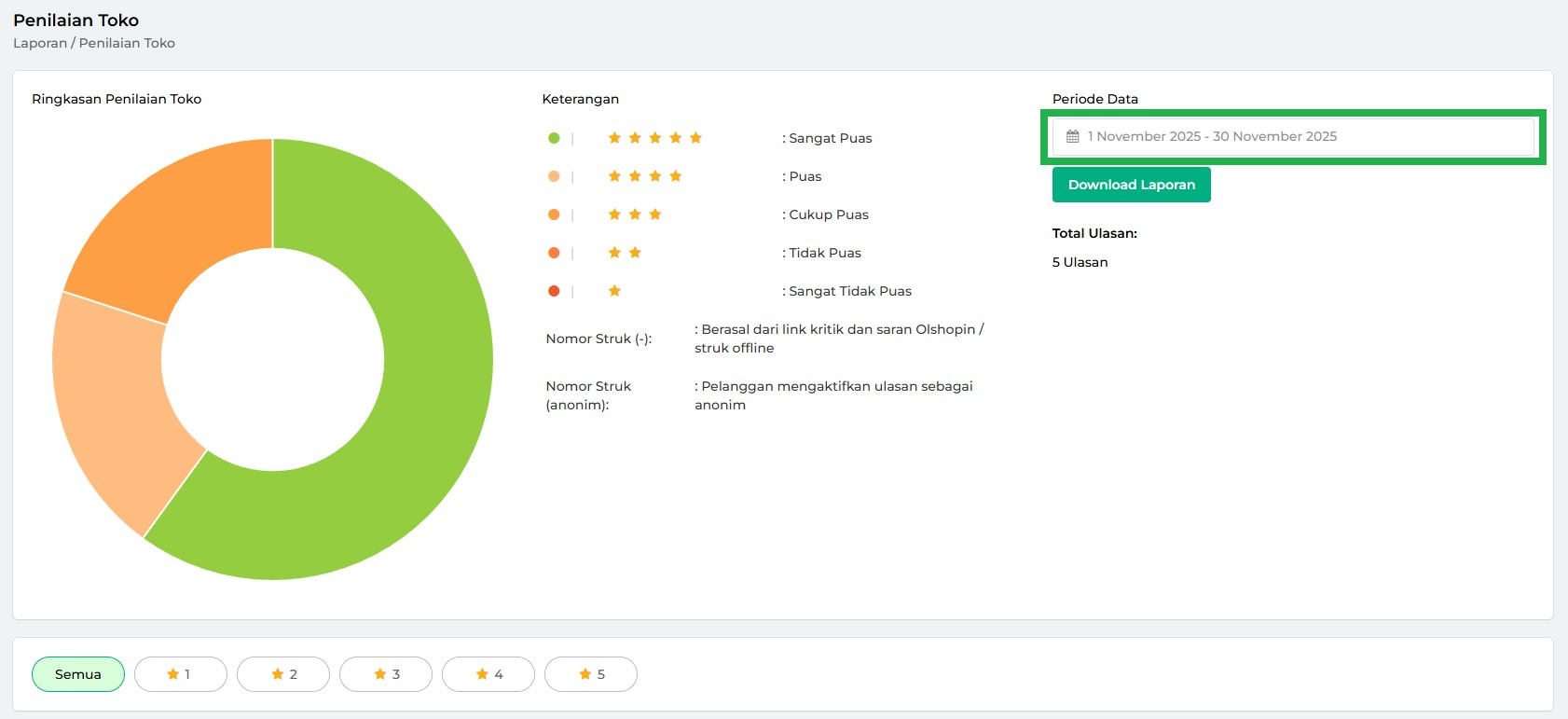Viewport: 1568px width, 719px height.
Task: Select the Cukup Puas legend dot
Action: [554, 214]
